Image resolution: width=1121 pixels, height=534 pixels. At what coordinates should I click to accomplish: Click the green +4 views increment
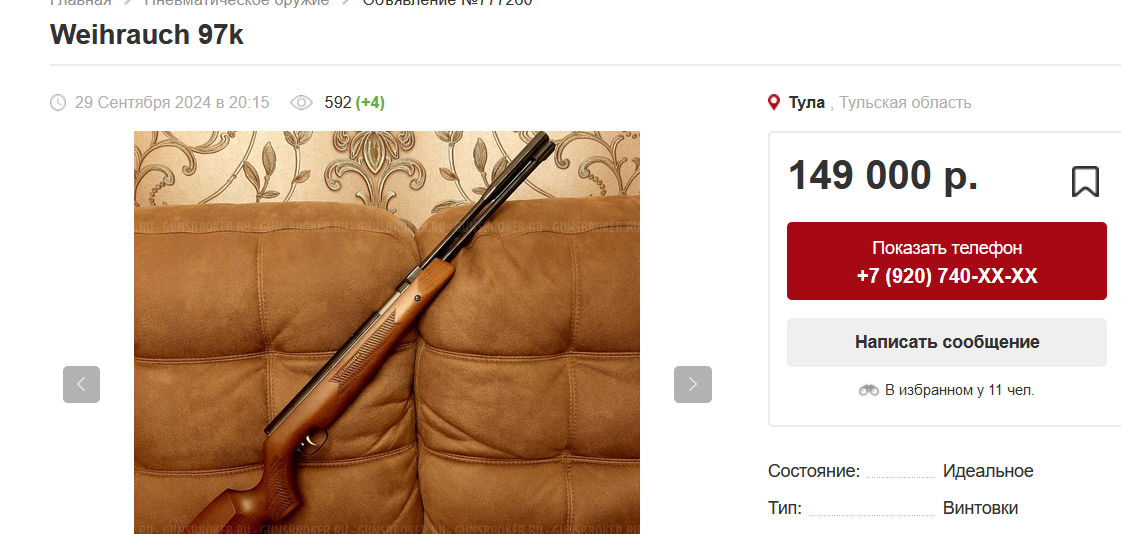tap(370, 103)
